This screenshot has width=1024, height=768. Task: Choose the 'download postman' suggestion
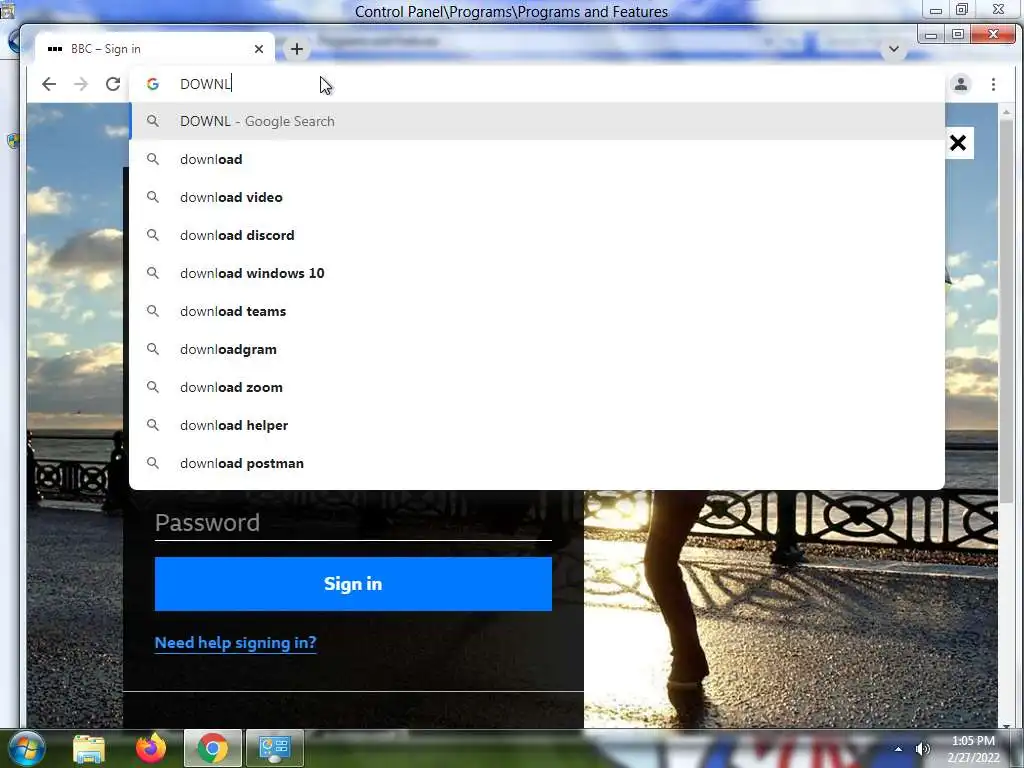click(x=537, y=463)
